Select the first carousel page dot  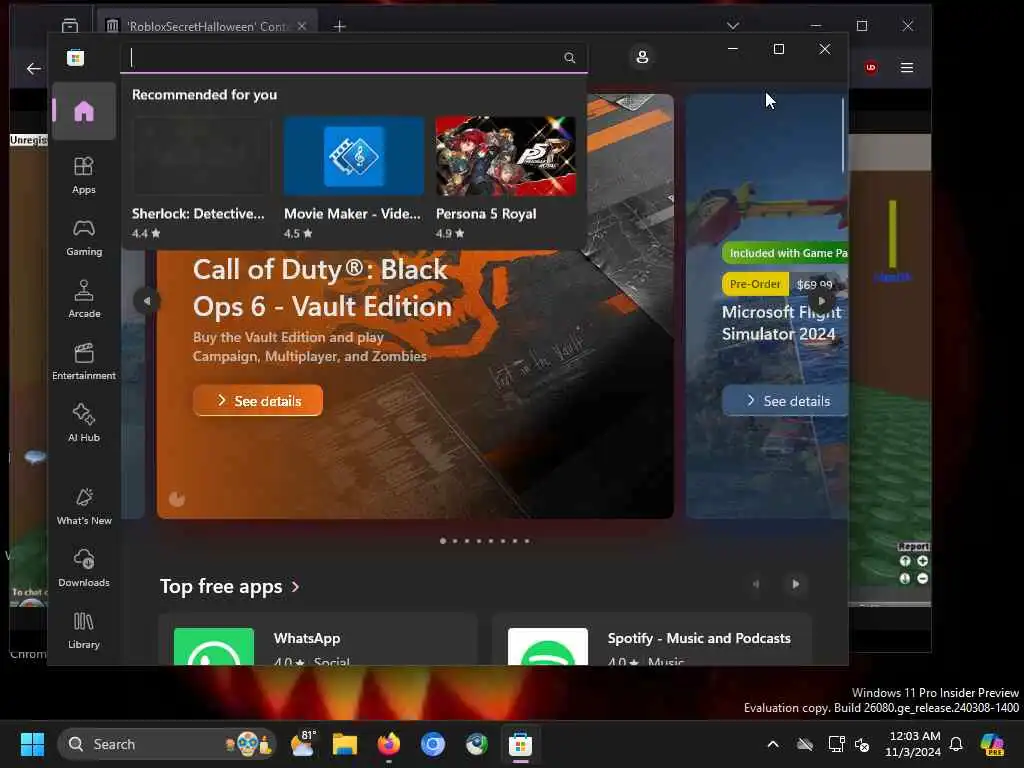pos(443,541)
